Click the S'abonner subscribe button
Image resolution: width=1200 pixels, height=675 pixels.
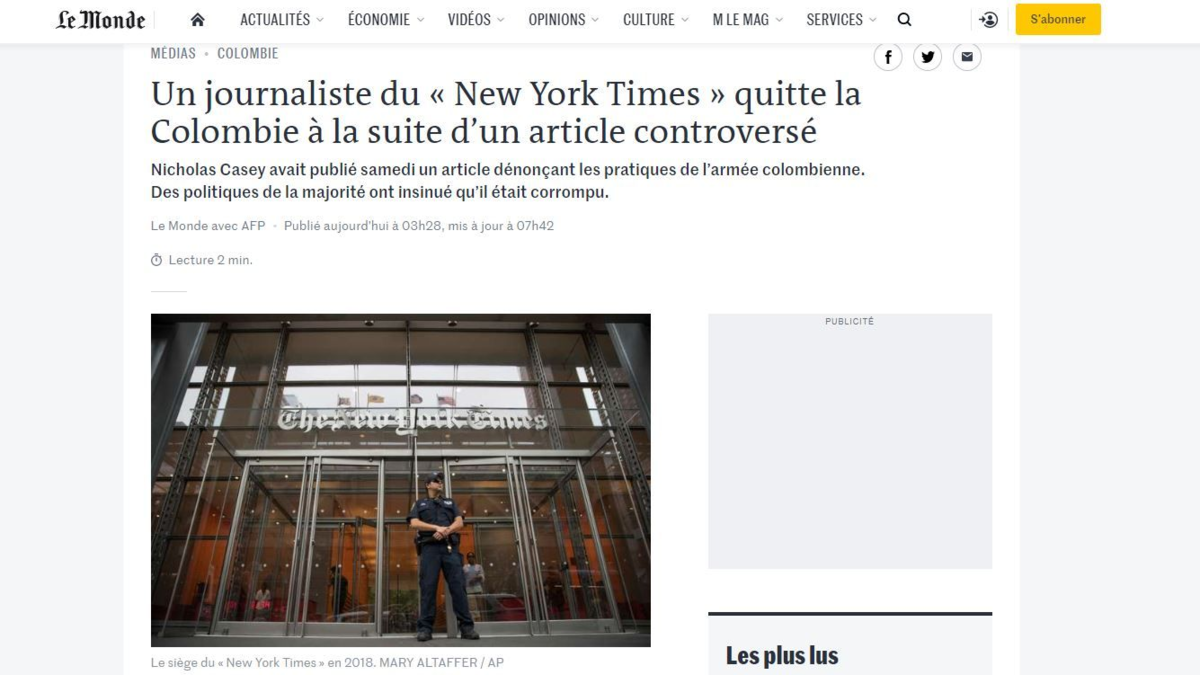(x=1058, y=19)
